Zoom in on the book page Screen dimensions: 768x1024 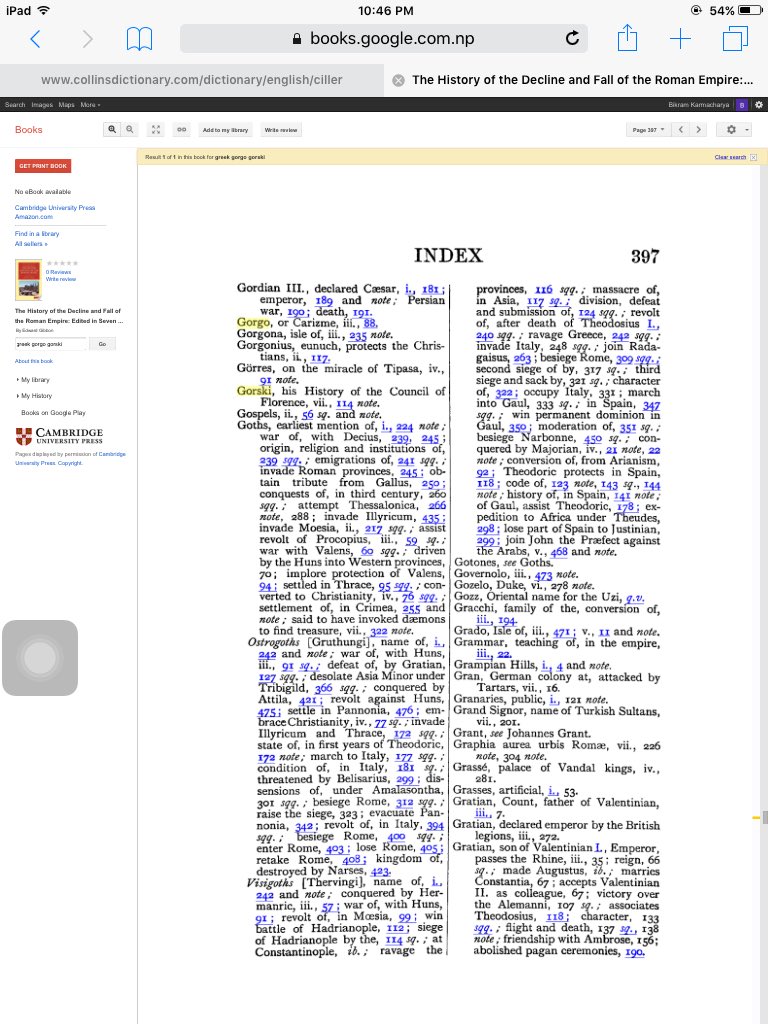[112, 129]
